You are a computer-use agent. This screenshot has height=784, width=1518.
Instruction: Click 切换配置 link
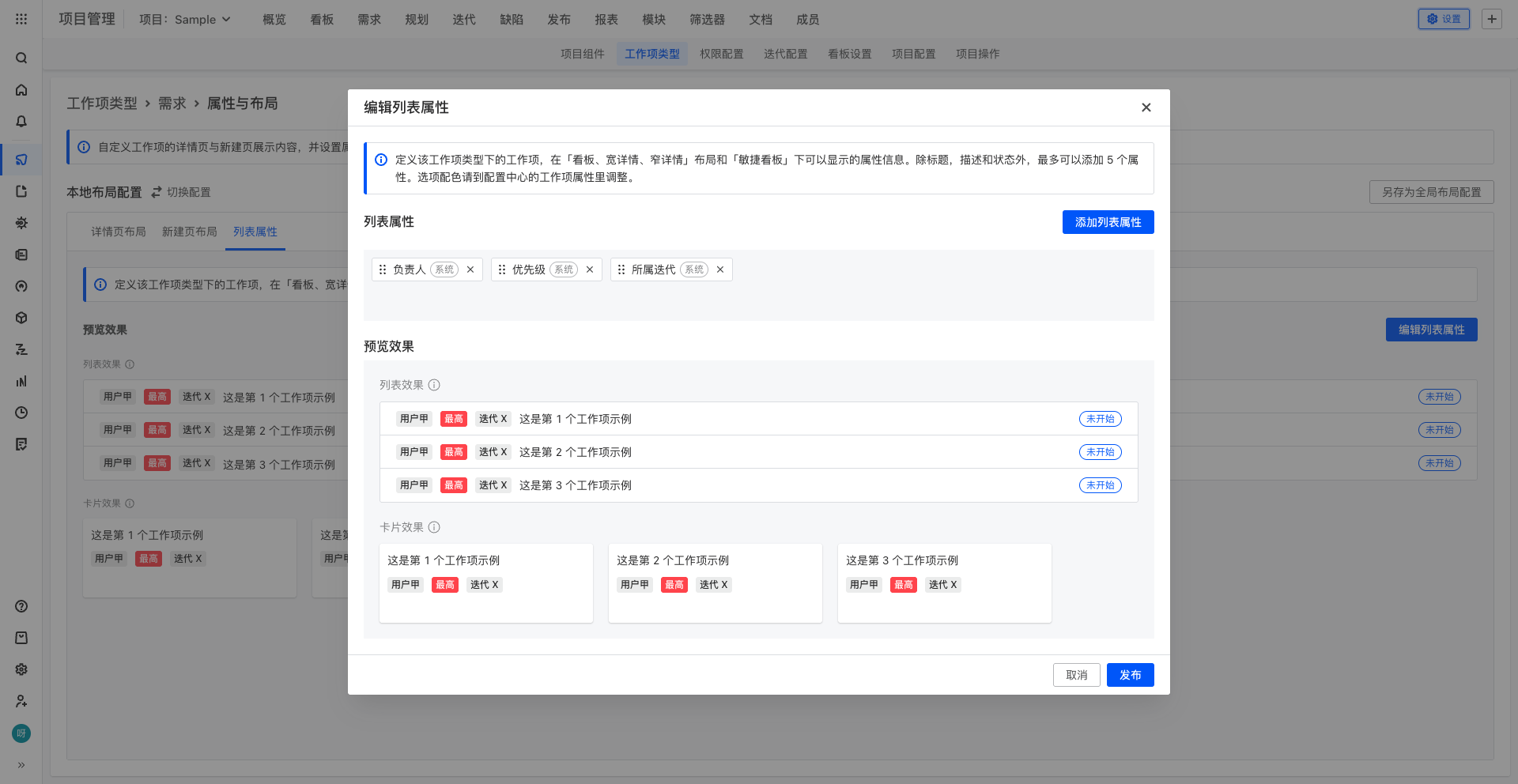click(x=181, y=192)
